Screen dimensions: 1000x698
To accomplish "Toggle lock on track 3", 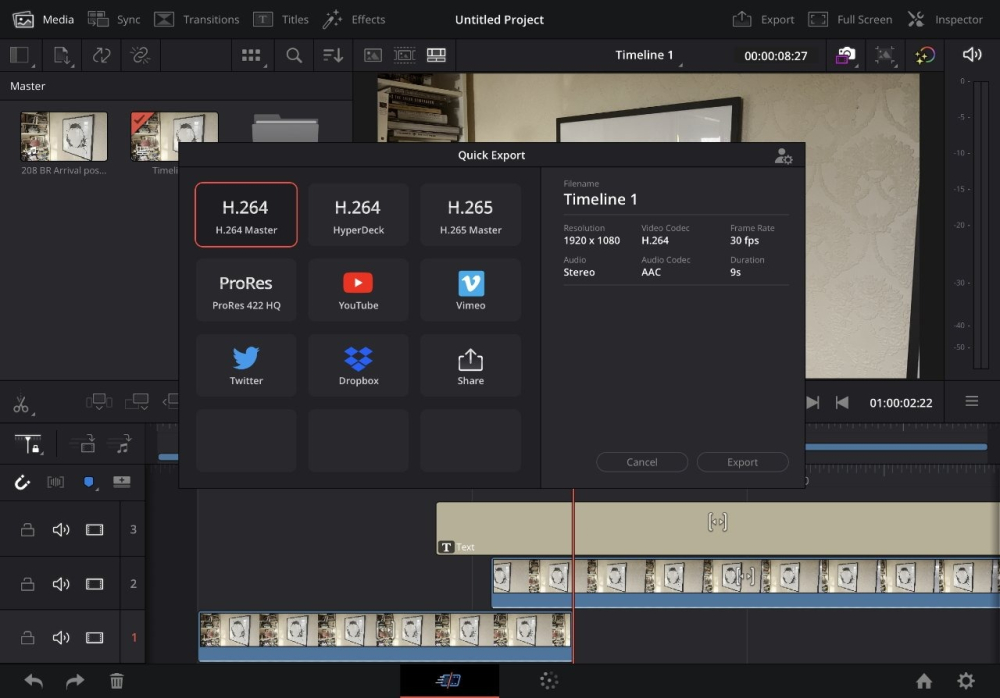I will click(x=28, y=530).
